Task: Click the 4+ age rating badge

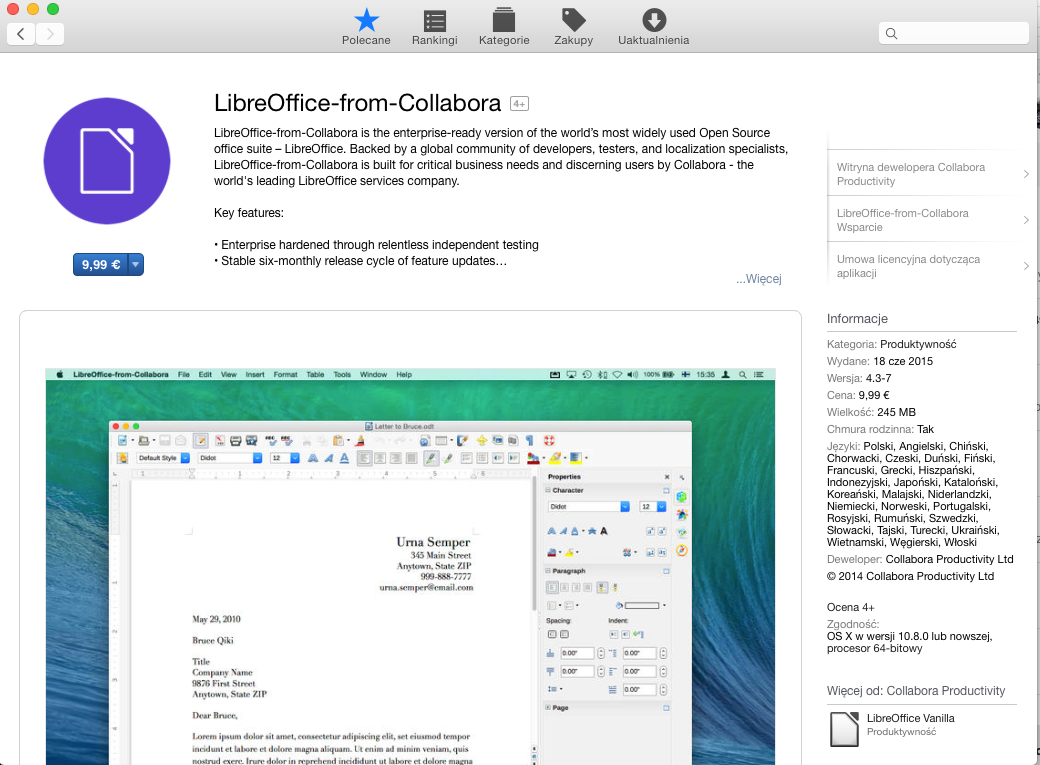Action: pyautogui.click(x=519, y=104)
